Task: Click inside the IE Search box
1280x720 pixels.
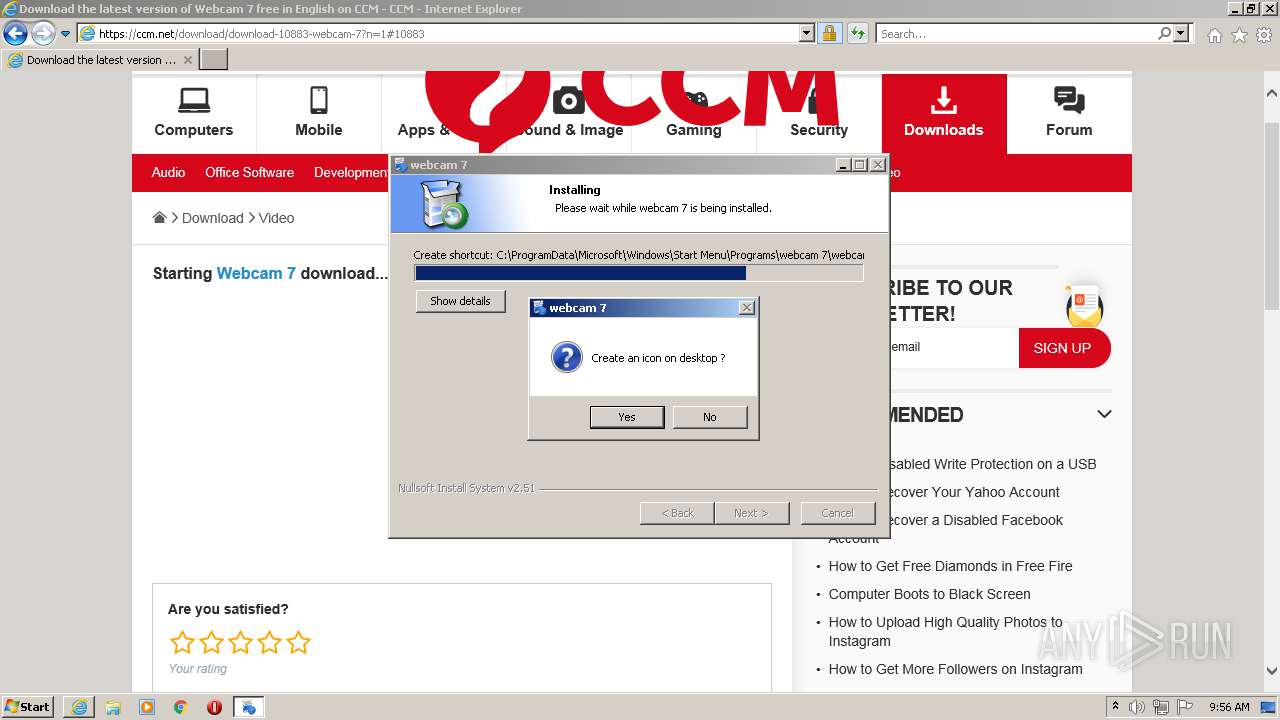Action: 1017,33
